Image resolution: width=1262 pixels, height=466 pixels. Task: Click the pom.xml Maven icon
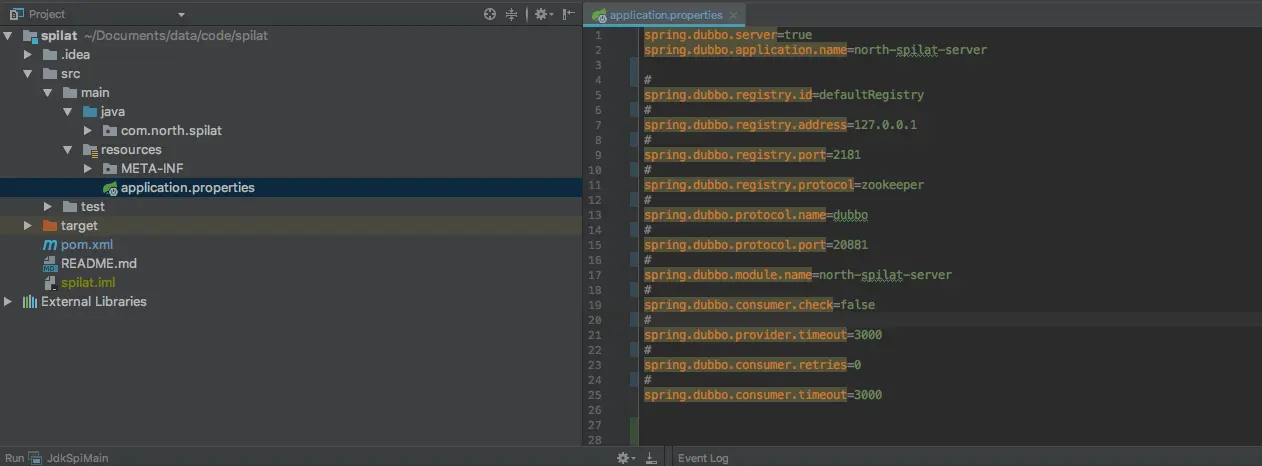coord(50,244)
